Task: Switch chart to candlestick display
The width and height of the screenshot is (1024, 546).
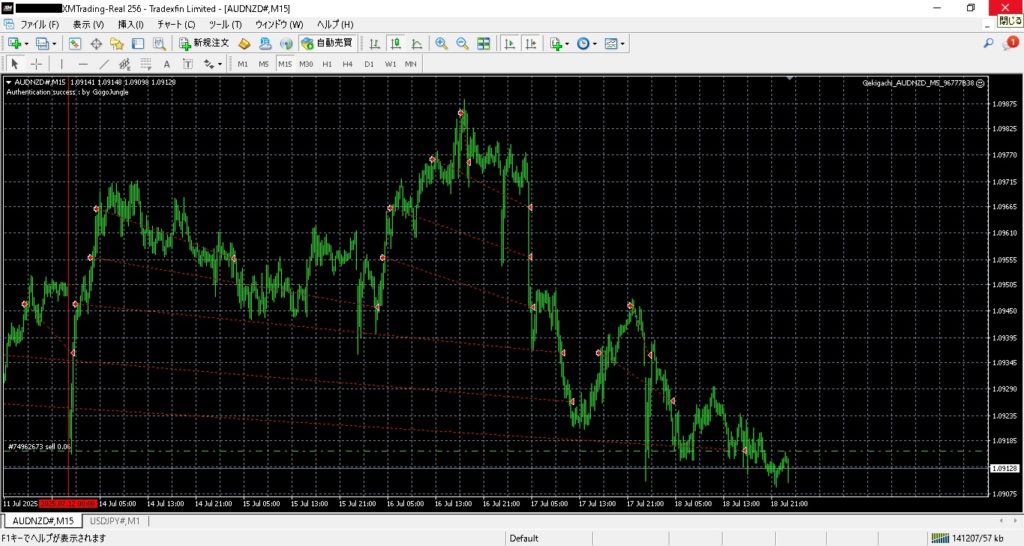Action: point(395,43)
